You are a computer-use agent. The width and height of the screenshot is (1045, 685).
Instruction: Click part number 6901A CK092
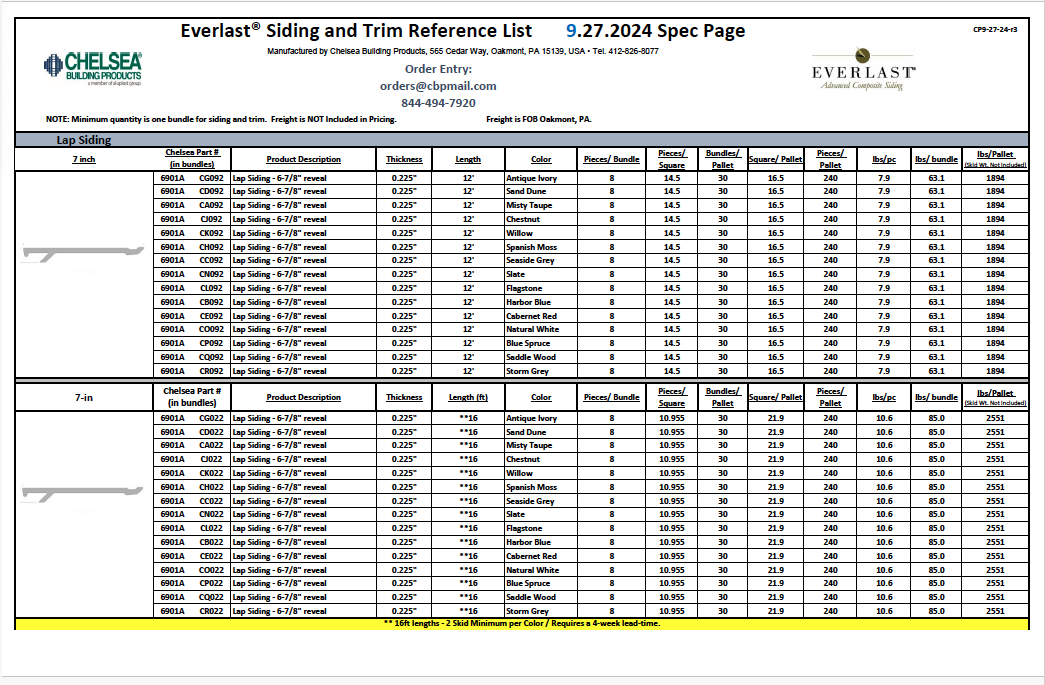point(192,233)
